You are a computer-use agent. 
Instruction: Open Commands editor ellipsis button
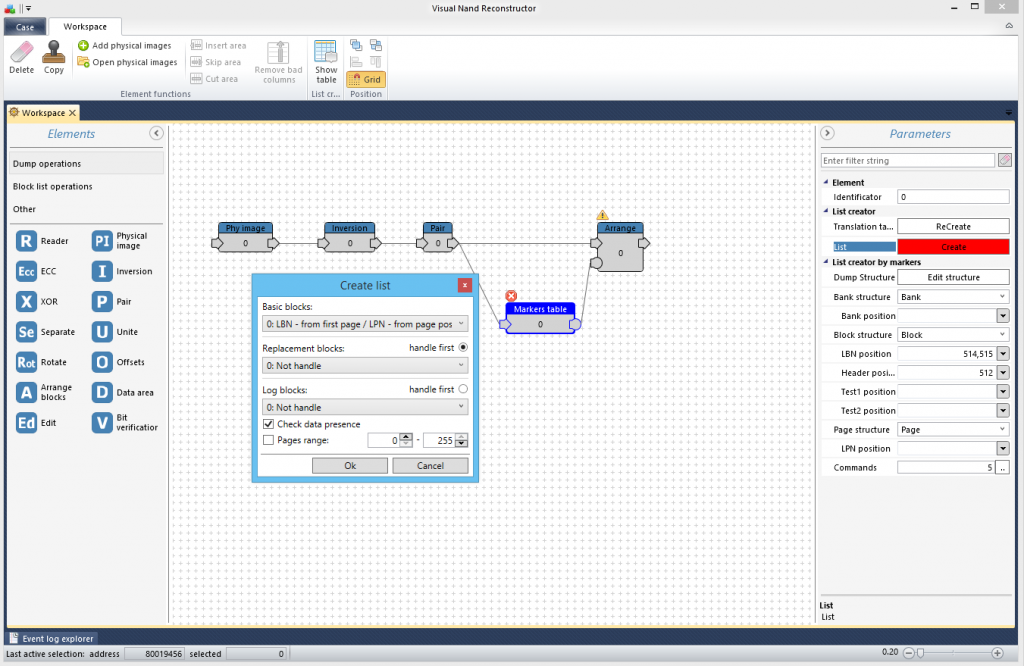(1003, 468)
